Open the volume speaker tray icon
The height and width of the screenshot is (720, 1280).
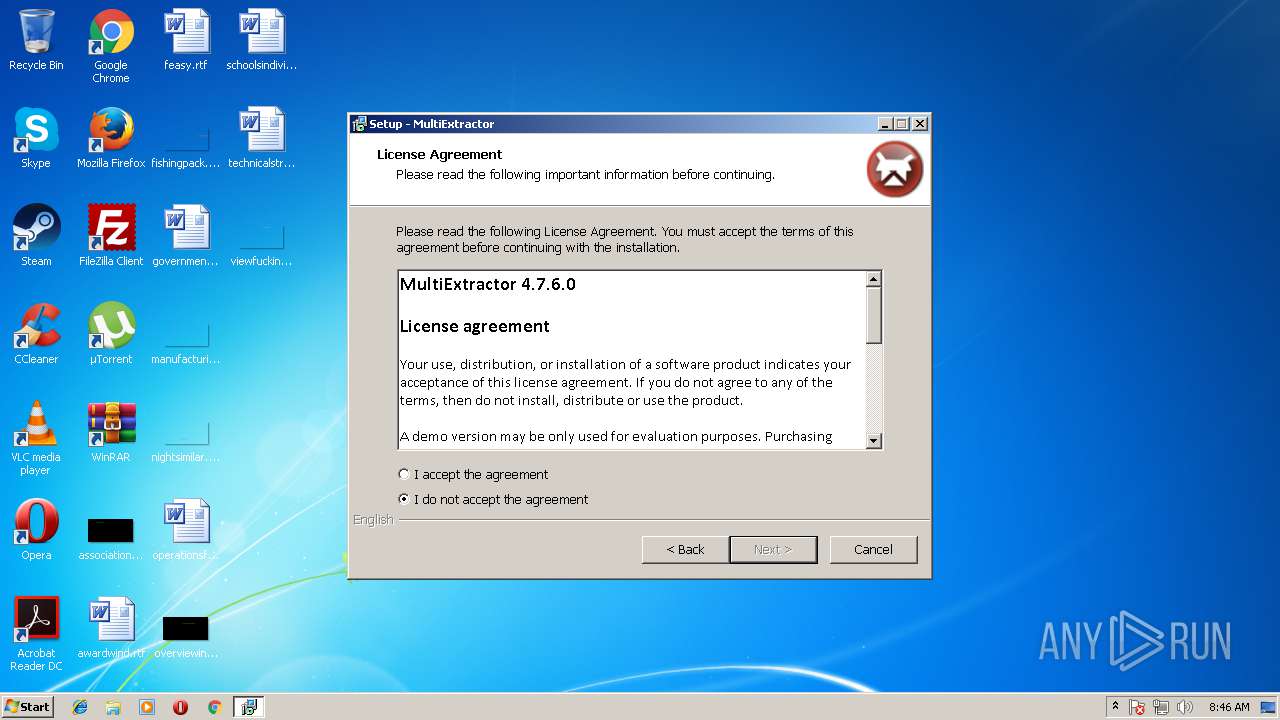coord(1185,707)
